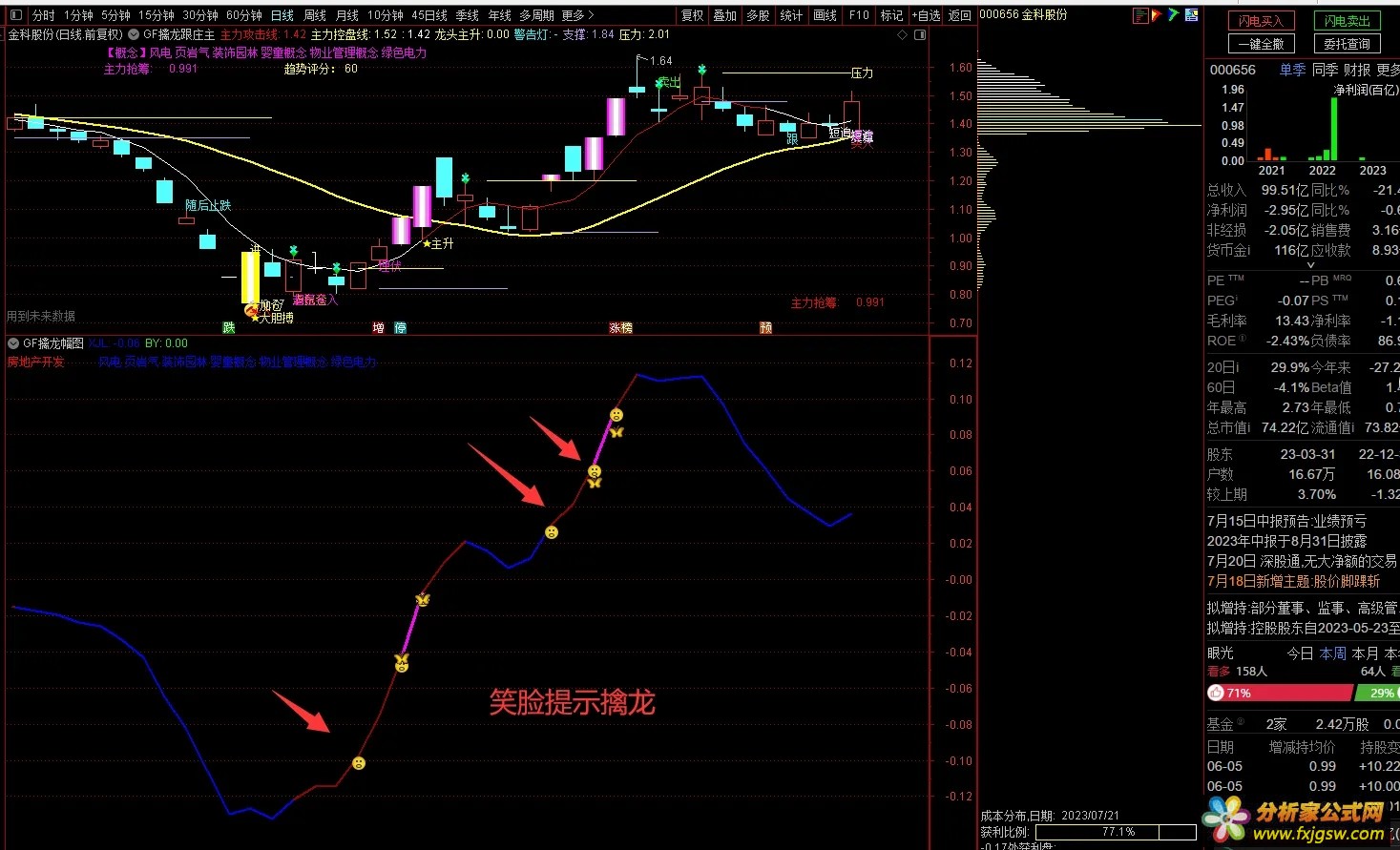Open the 更多 timeframe dropdown

click(x=577, y=15)
